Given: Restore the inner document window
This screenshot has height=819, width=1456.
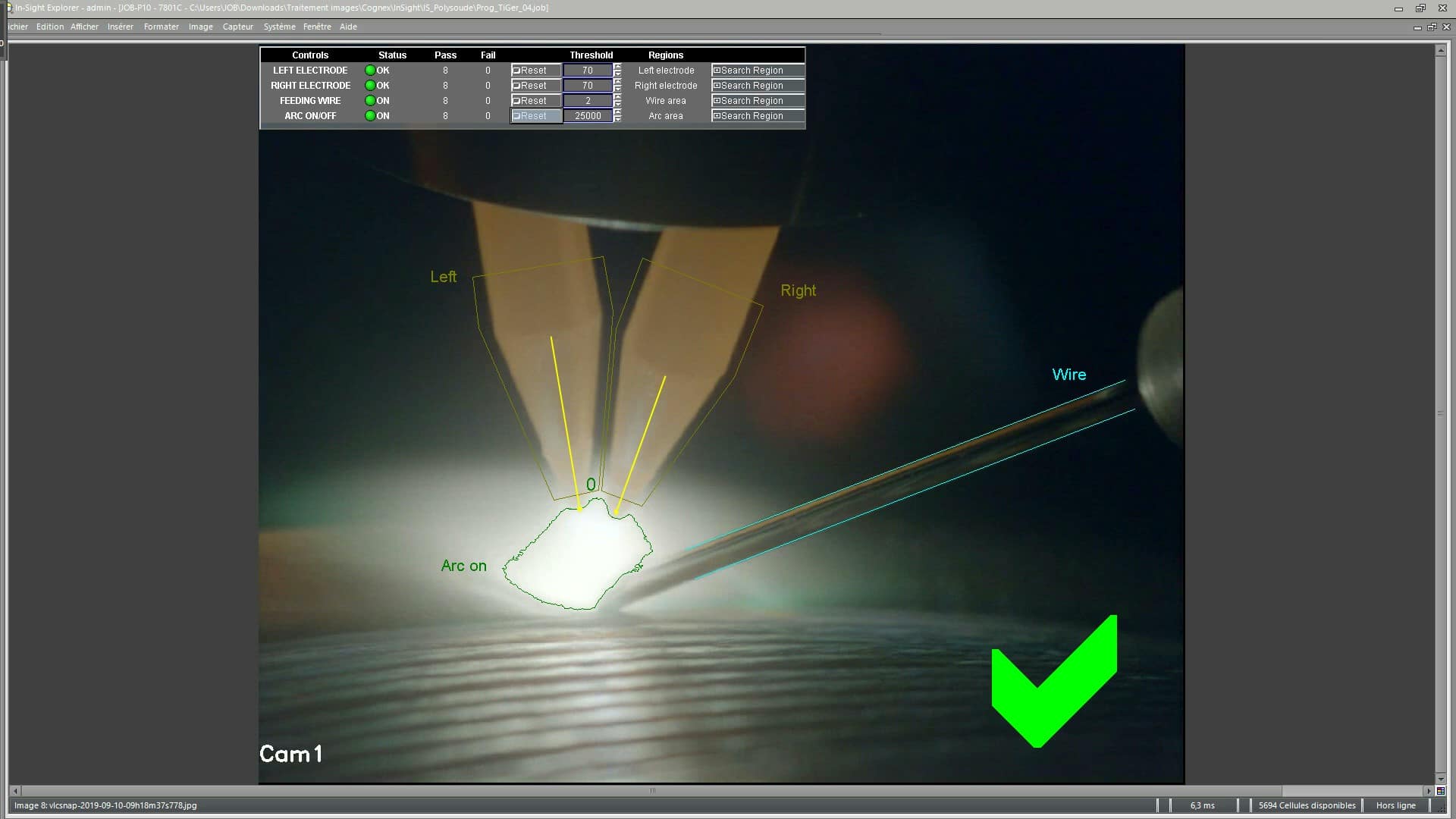Looking at the screenshot, I should click(1432, 27).
